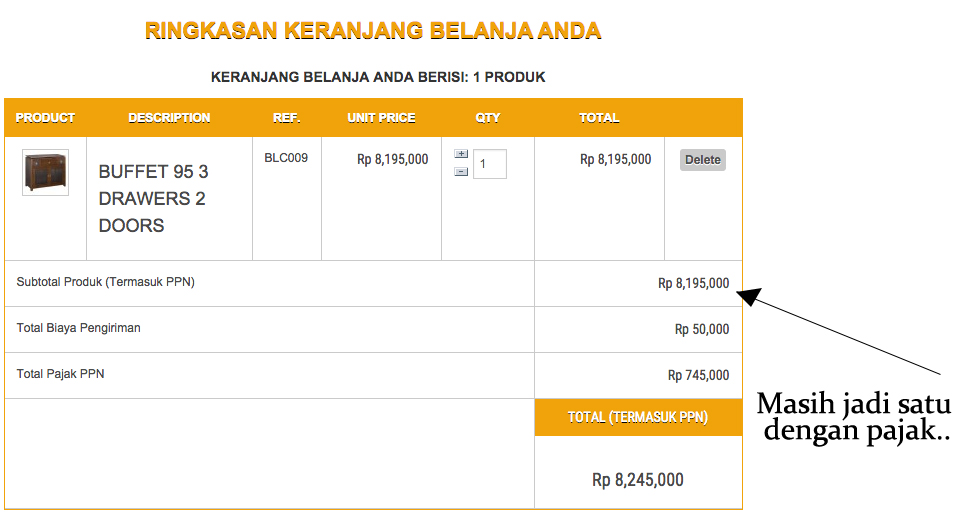
Task: Select the Total Biaya Pengiriman row label
Action: (78, 328)
